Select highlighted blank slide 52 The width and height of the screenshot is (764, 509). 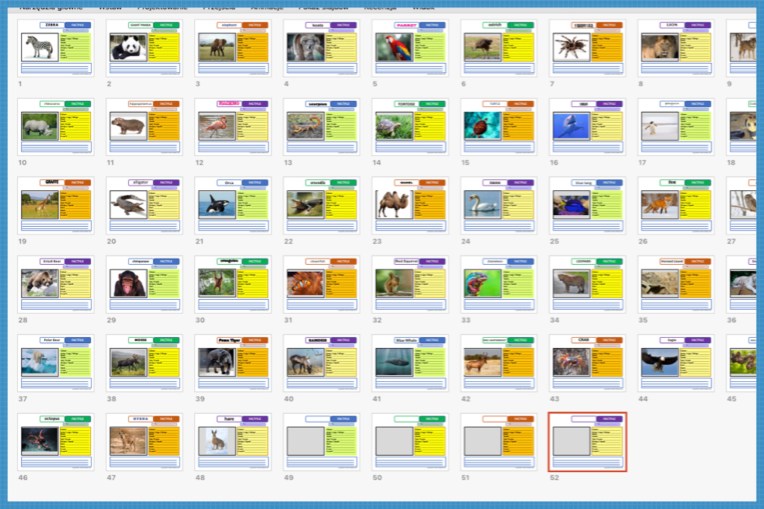click(588, 442)
